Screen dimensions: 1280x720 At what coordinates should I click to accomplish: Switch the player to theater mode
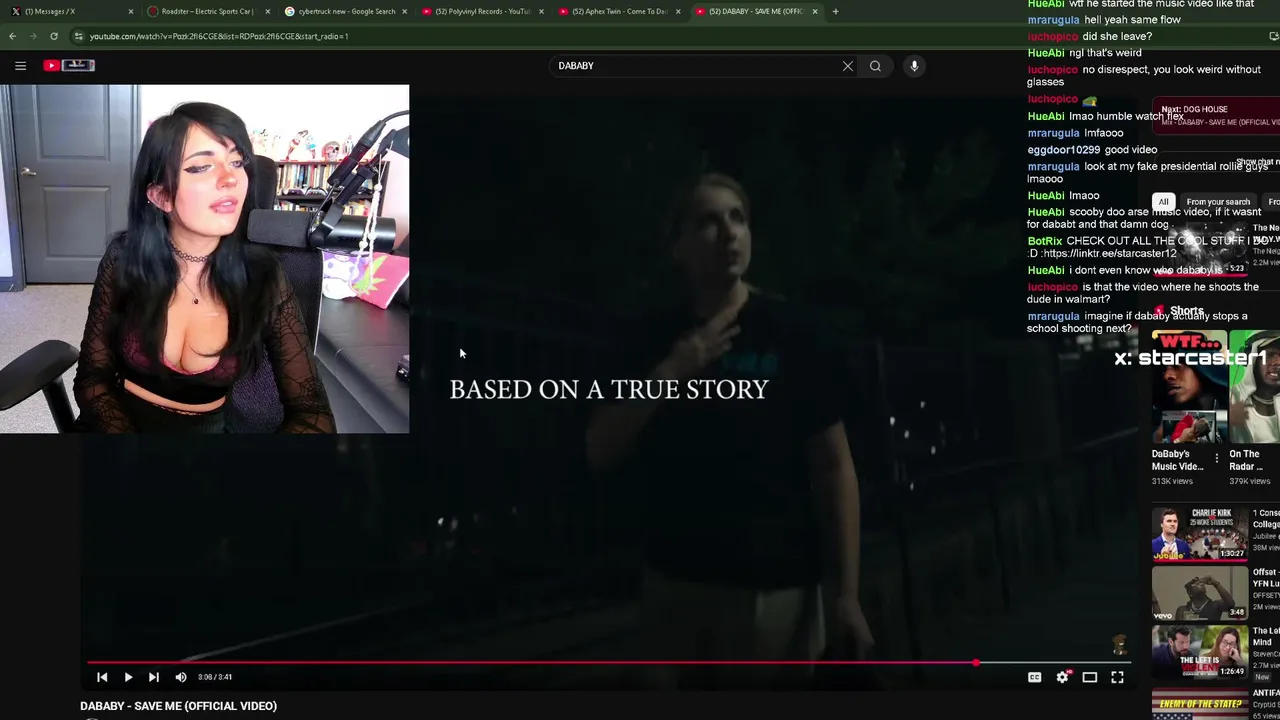coord(1090,677)
